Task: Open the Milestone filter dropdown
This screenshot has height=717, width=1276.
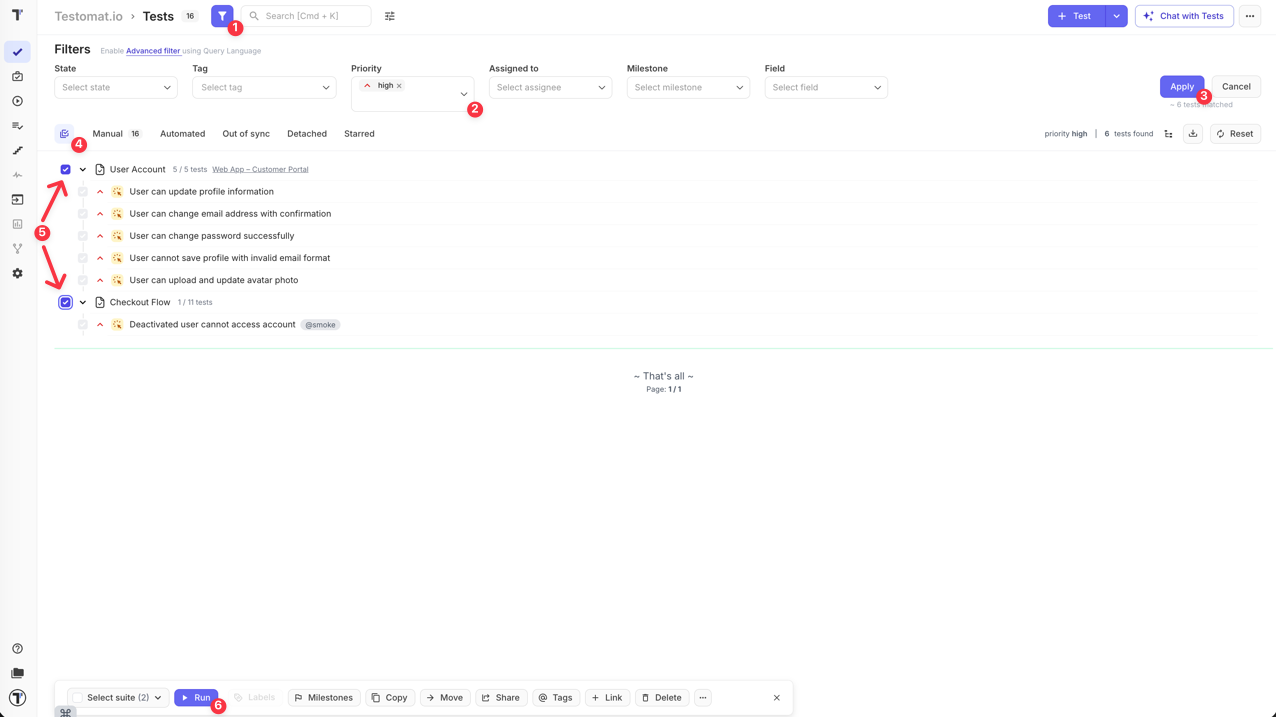Action: pos(688,88)
